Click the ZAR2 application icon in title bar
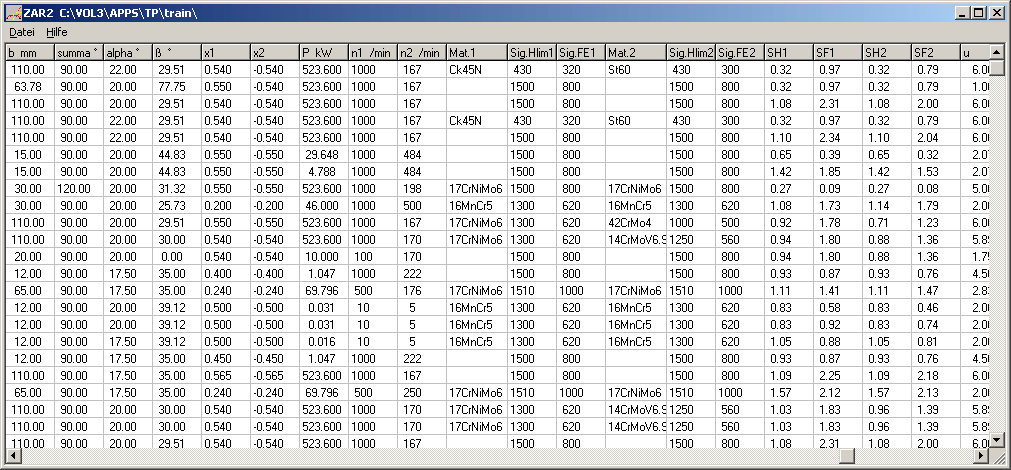The width and height of the screenshot is (1011, 470). (x=13, y=13)
